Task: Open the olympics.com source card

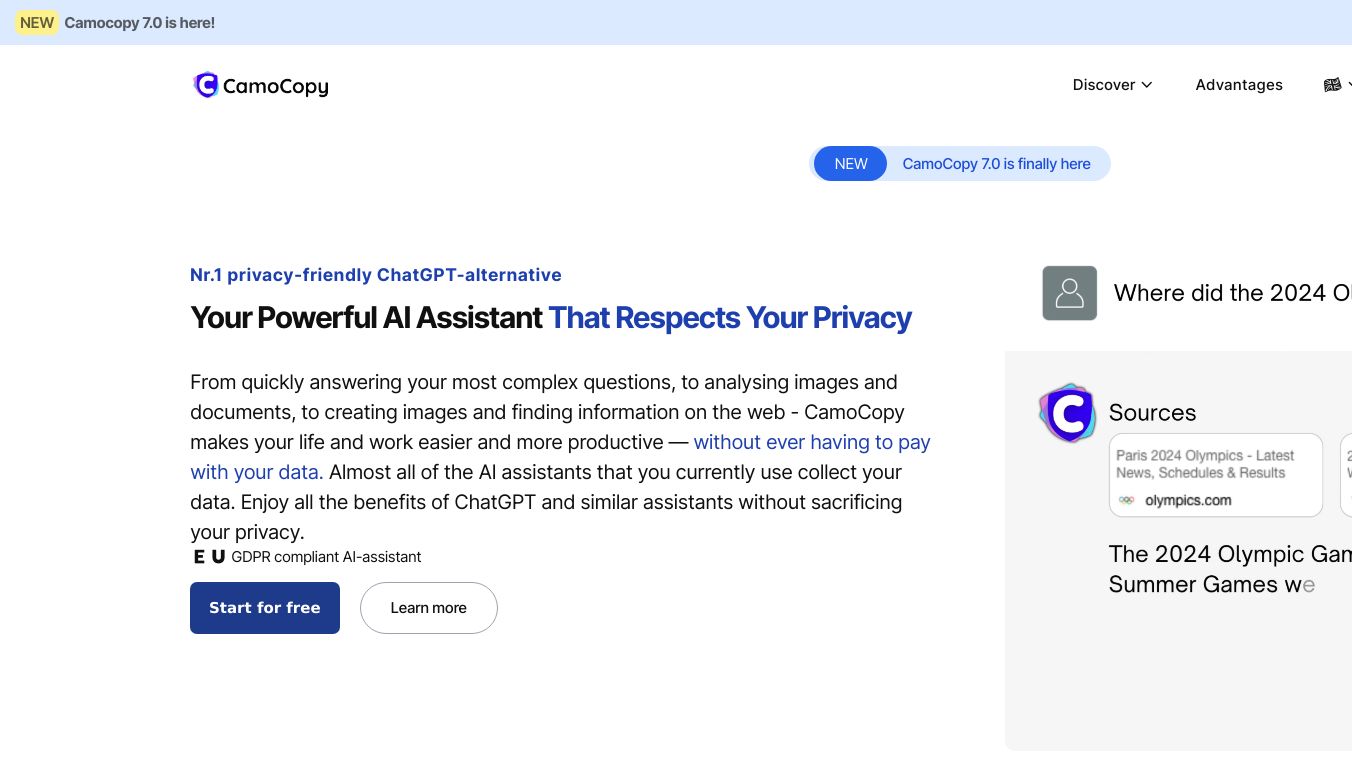Action: 1215,475
